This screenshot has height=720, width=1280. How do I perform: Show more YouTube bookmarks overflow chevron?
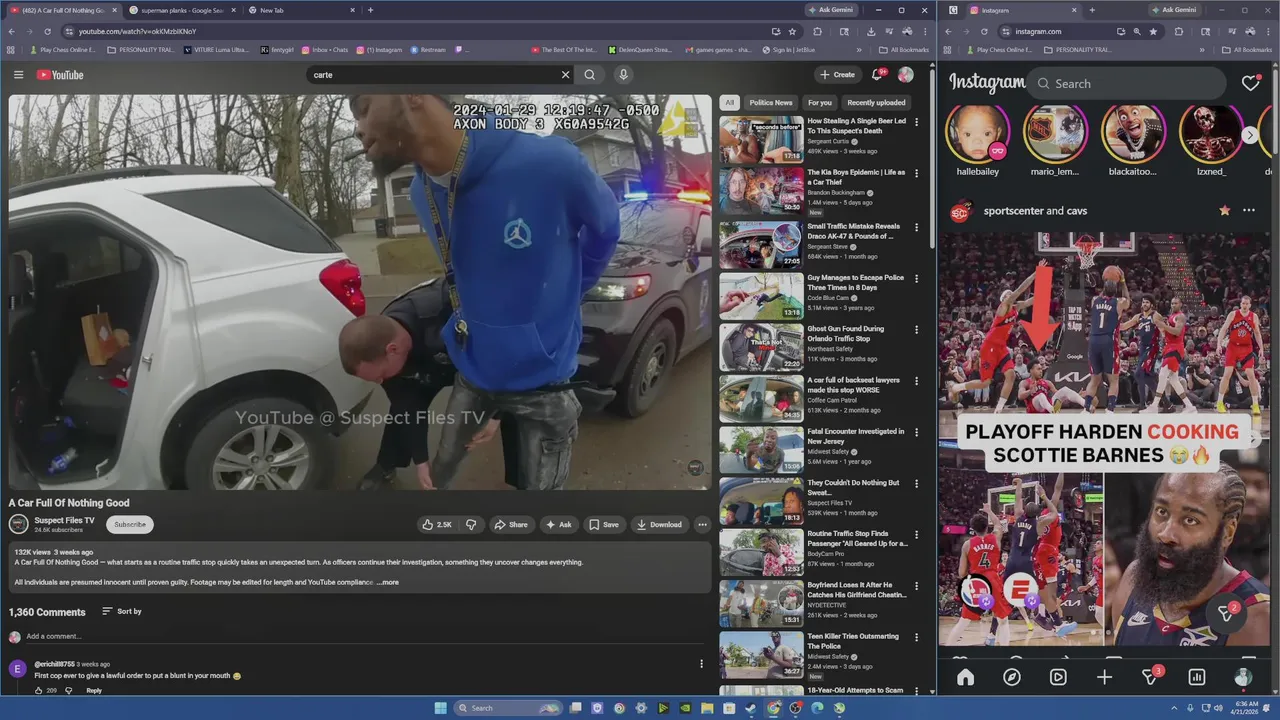pyautogui.click(x=859, y=49)
